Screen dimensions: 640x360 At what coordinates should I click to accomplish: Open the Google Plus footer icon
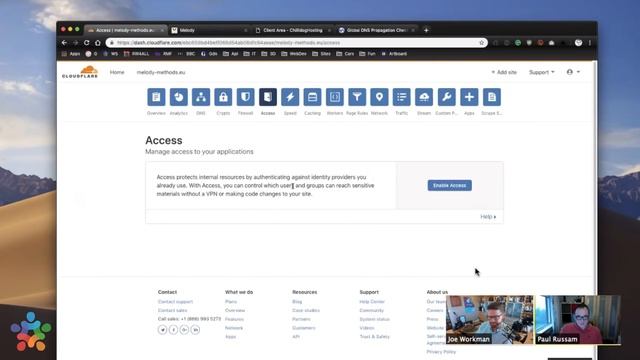[184, 329]
